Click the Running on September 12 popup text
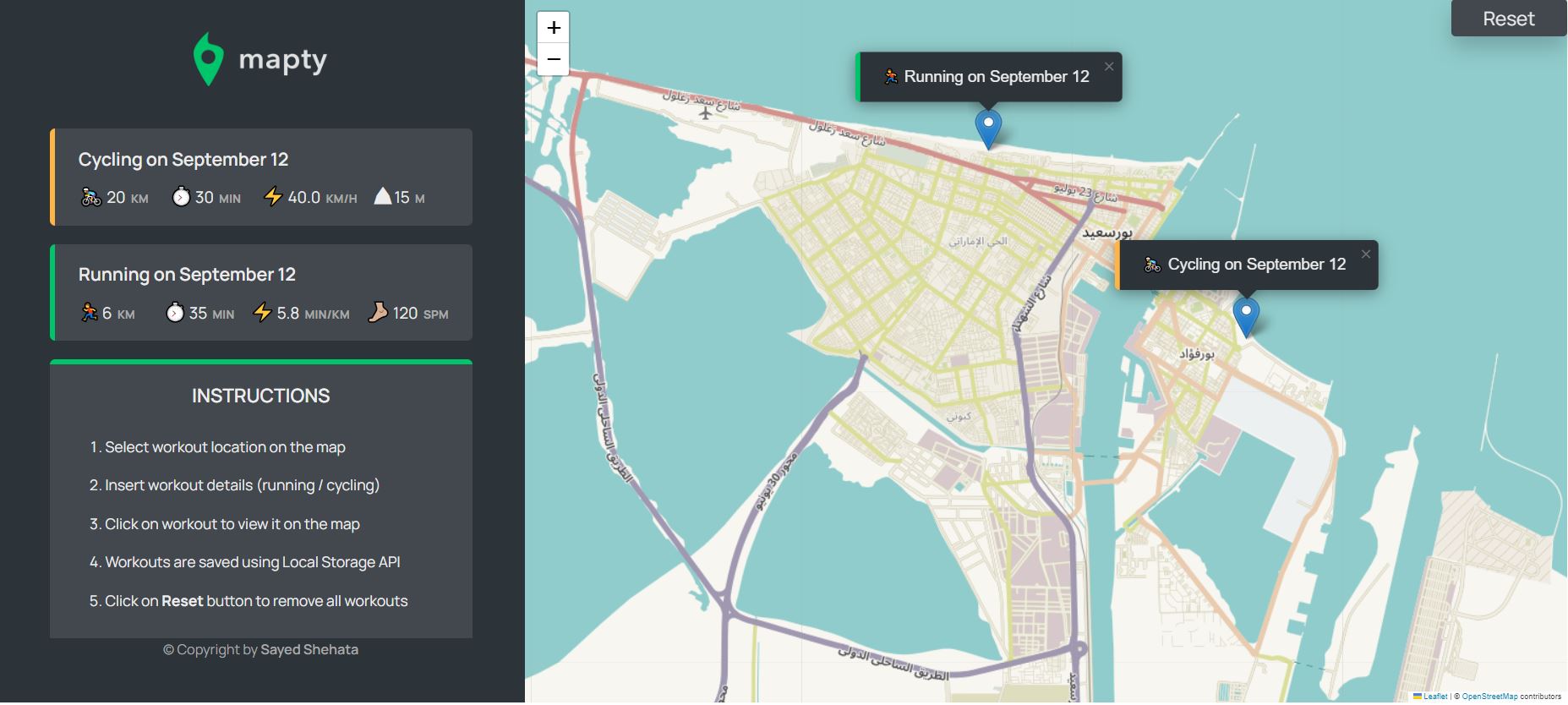The height and width of the screenshot is (705, 1568). coord(997,77)
